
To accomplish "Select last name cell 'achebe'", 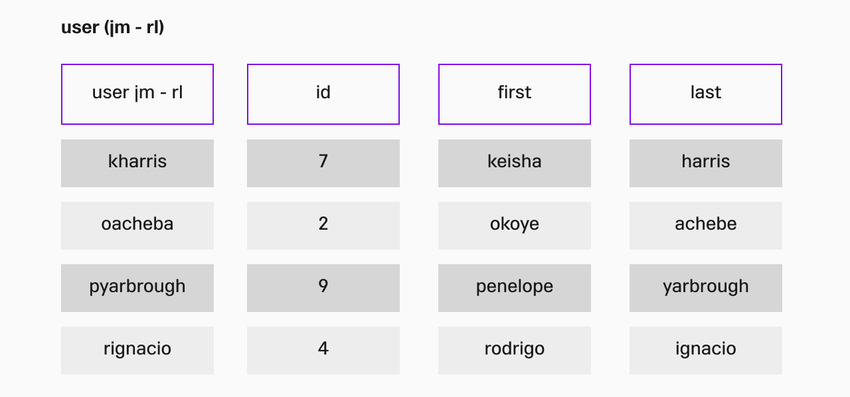I will (x=706, y=226).
